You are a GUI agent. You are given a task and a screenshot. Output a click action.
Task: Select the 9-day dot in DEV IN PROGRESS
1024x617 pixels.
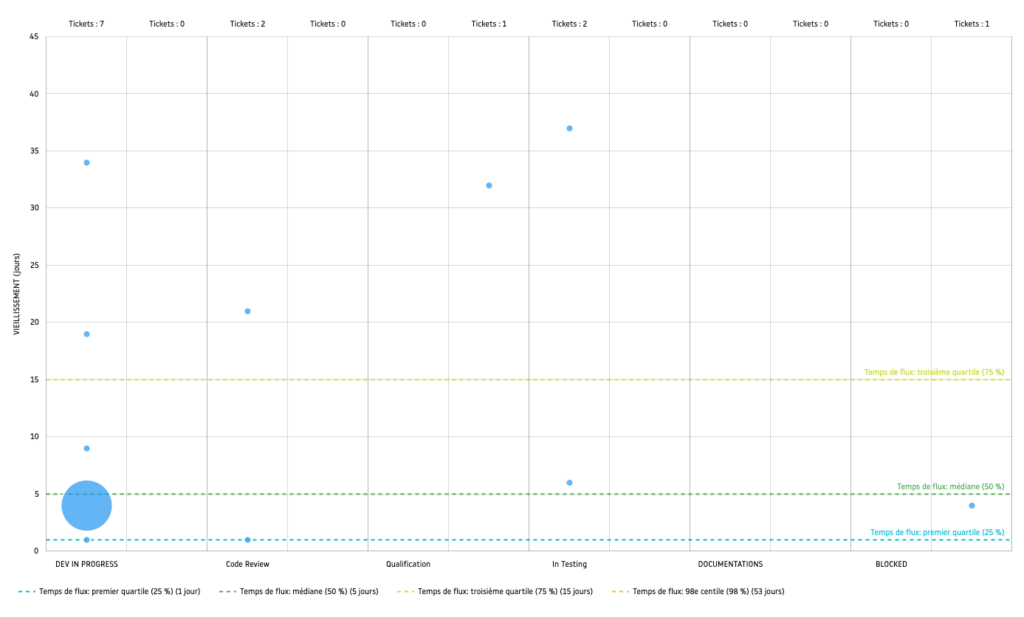point(87,448)
